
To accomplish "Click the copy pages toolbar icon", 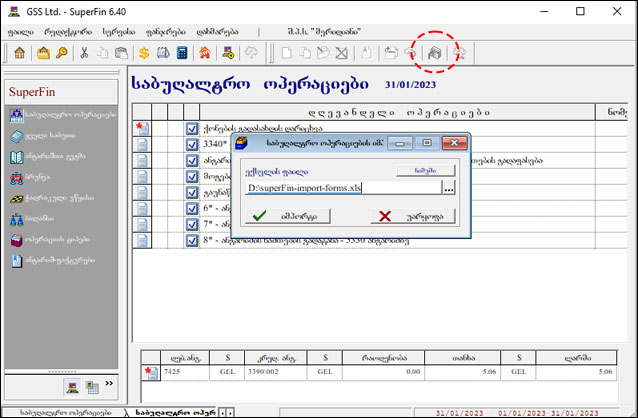I will click(103, 53).
